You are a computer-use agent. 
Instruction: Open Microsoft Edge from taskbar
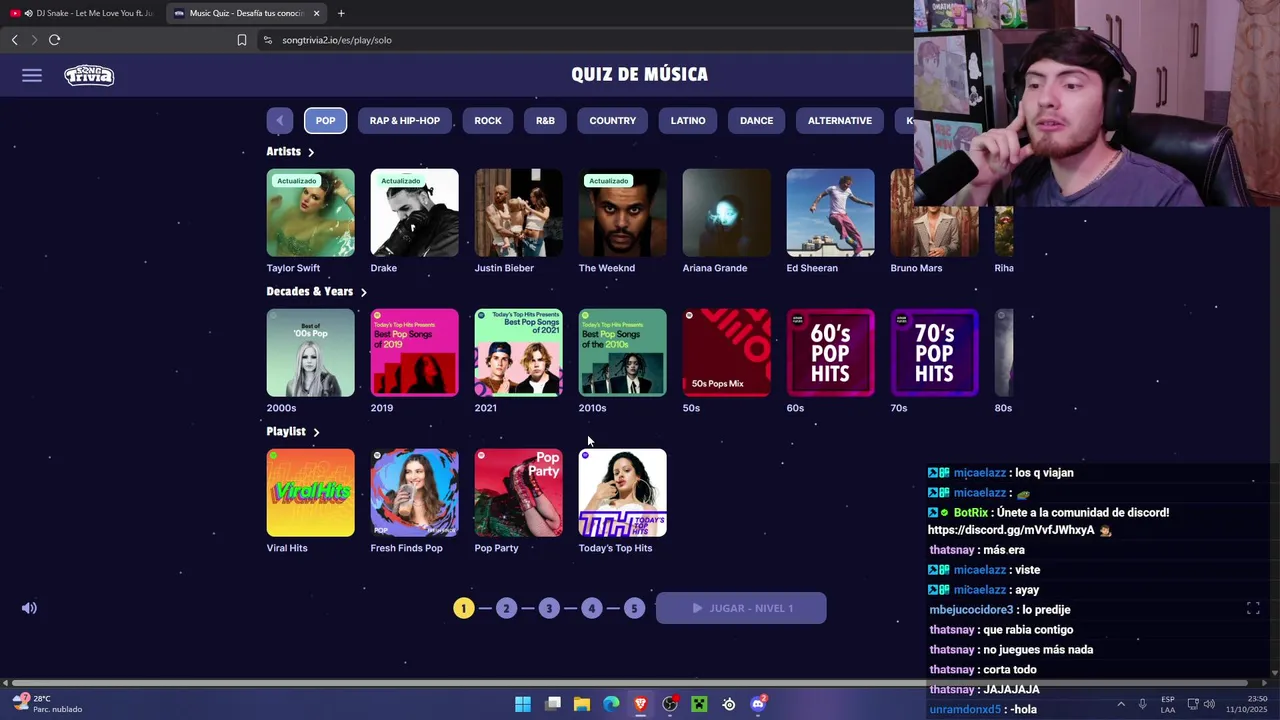click(611, 704)
